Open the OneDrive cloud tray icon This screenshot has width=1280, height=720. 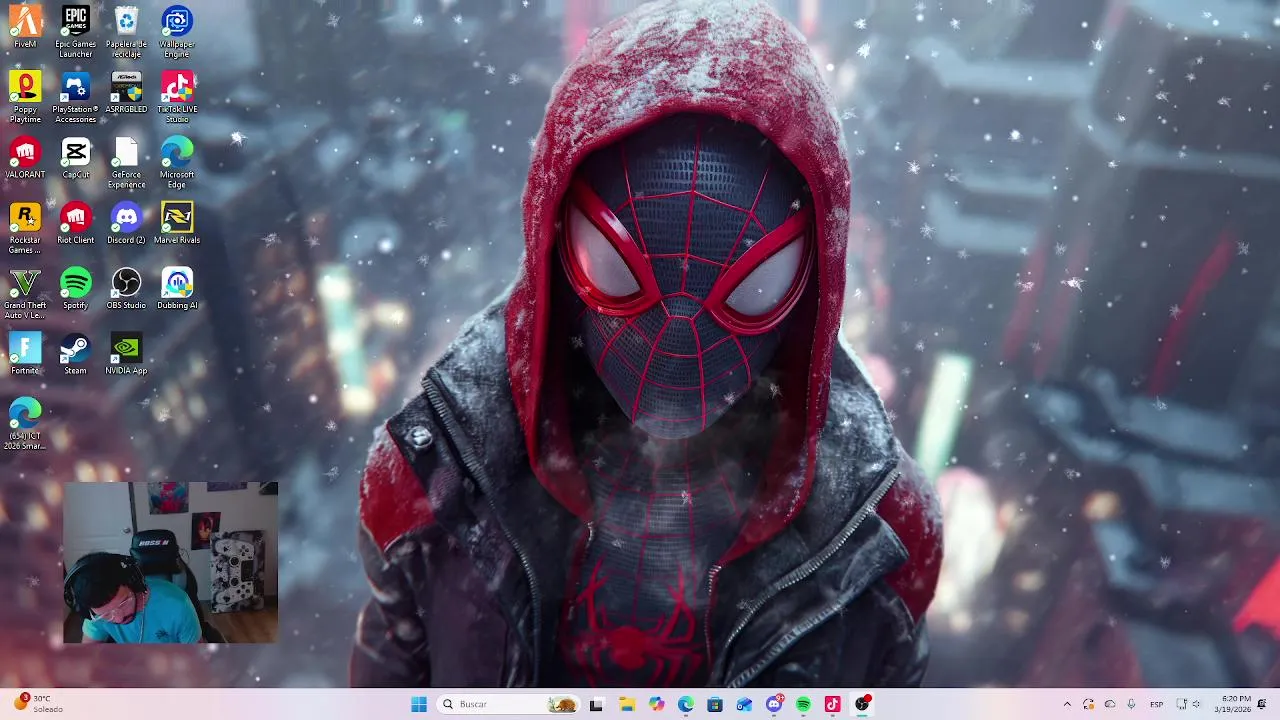(x=1110, y=704)
